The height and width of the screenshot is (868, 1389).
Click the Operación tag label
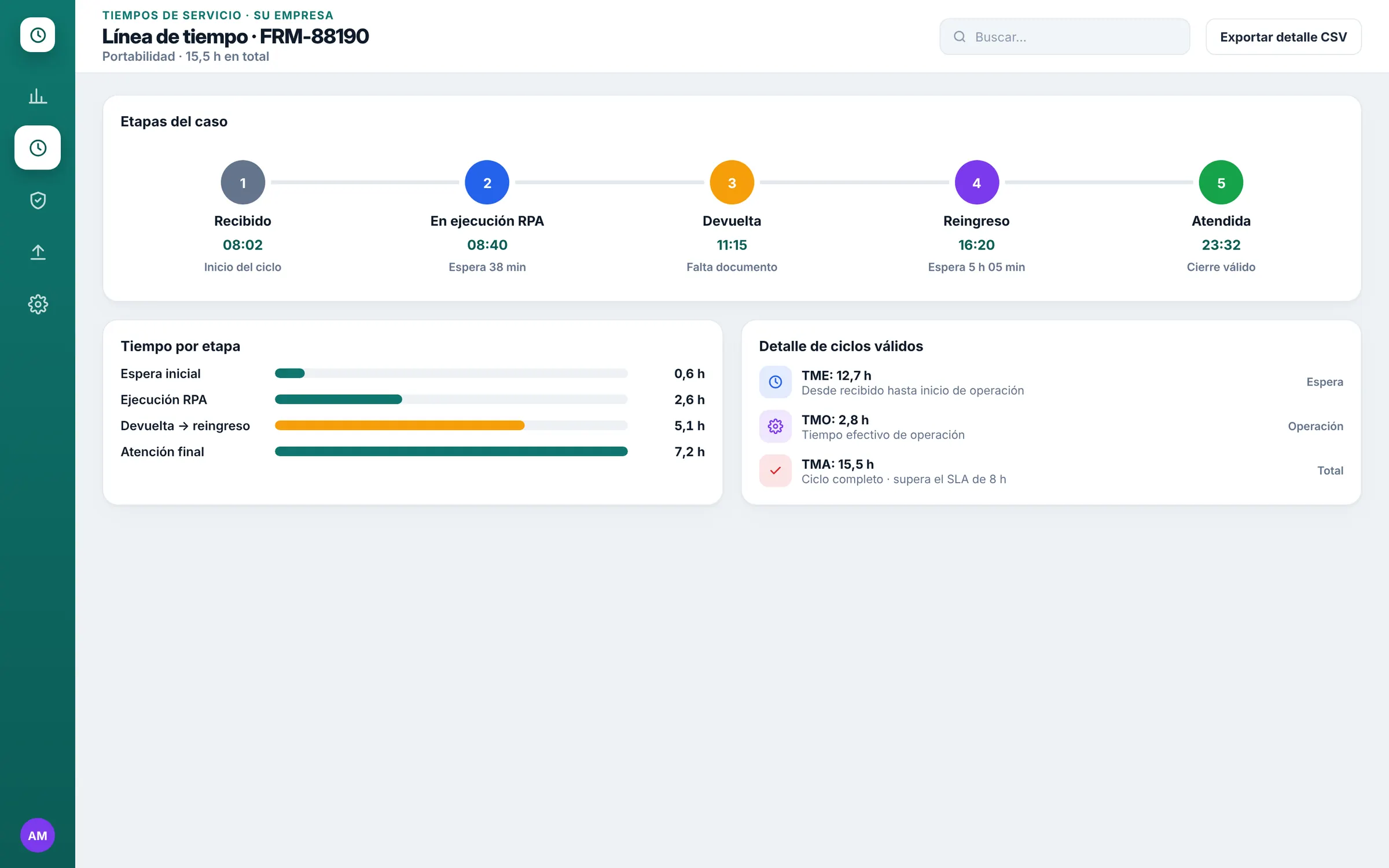point(1315,426)
